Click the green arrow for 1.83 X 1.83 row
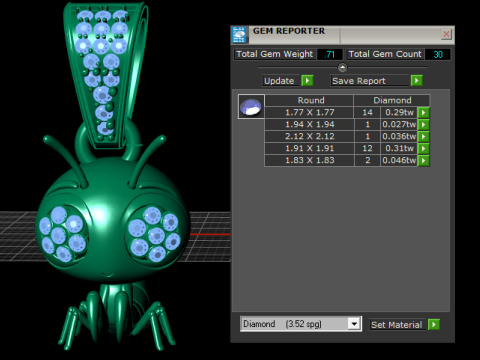The height and width of the screenshot is (360, 480). pyautogui.click(x=423, y=160)
